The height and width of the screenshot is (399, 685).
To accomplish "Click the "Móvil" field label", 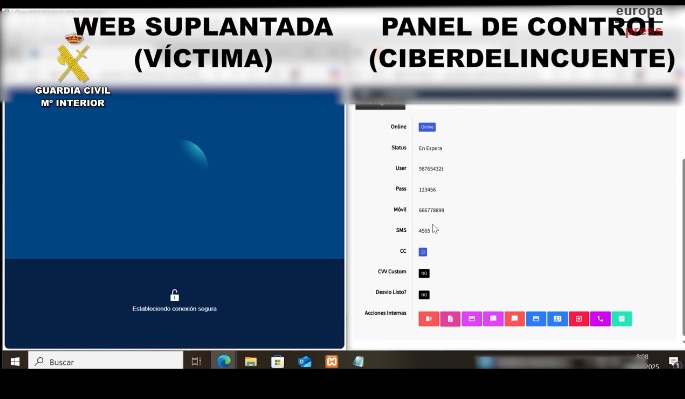I will [400, 209].
